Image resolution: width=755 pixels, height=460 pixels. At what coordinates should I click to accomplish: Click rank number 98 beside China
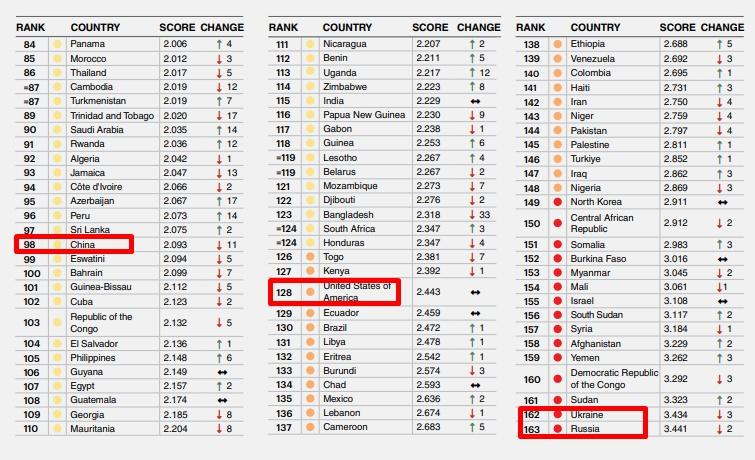30,245
